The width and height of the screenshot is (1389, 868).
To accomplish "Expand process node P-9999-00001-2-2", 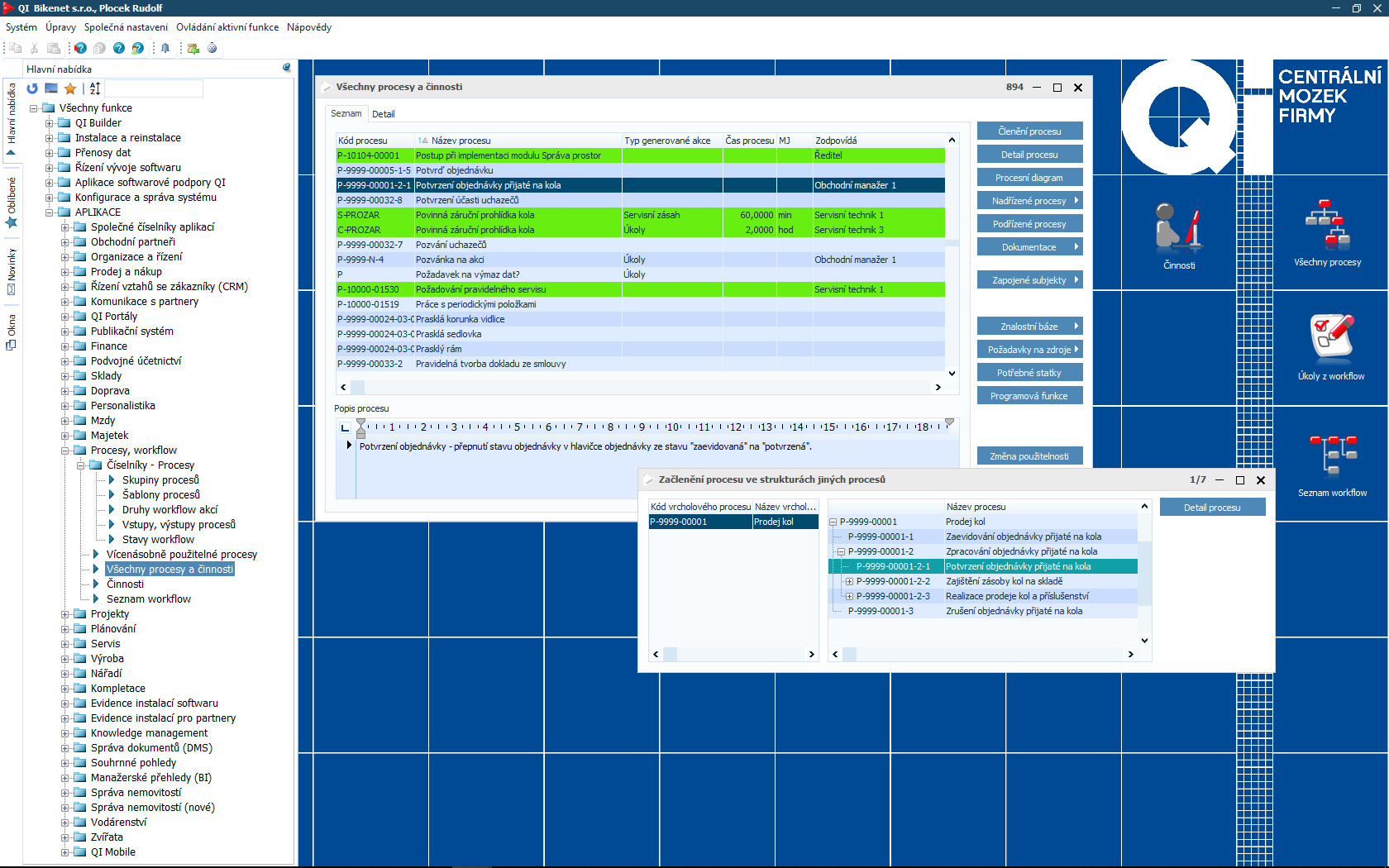I will pyautogui.click(x=849, y=581).
